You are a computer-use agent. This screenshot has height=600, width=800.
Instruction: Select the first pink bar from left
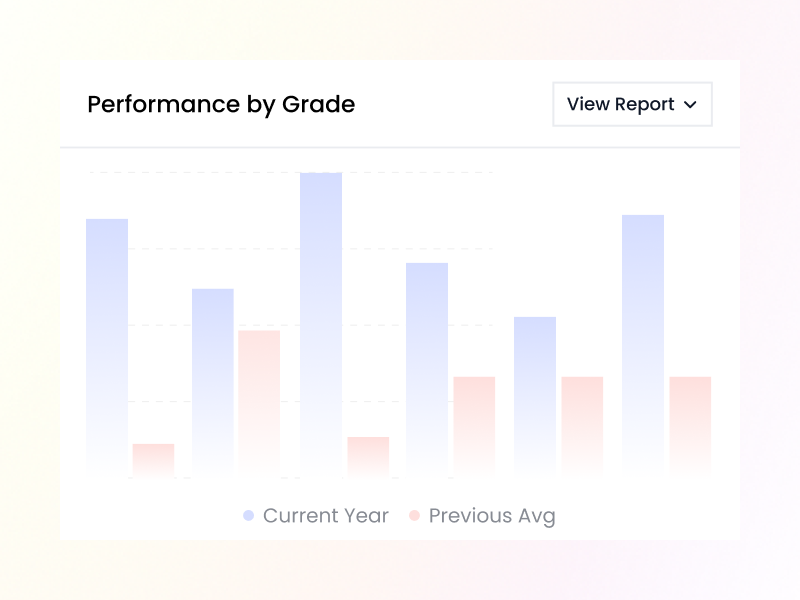153,459
